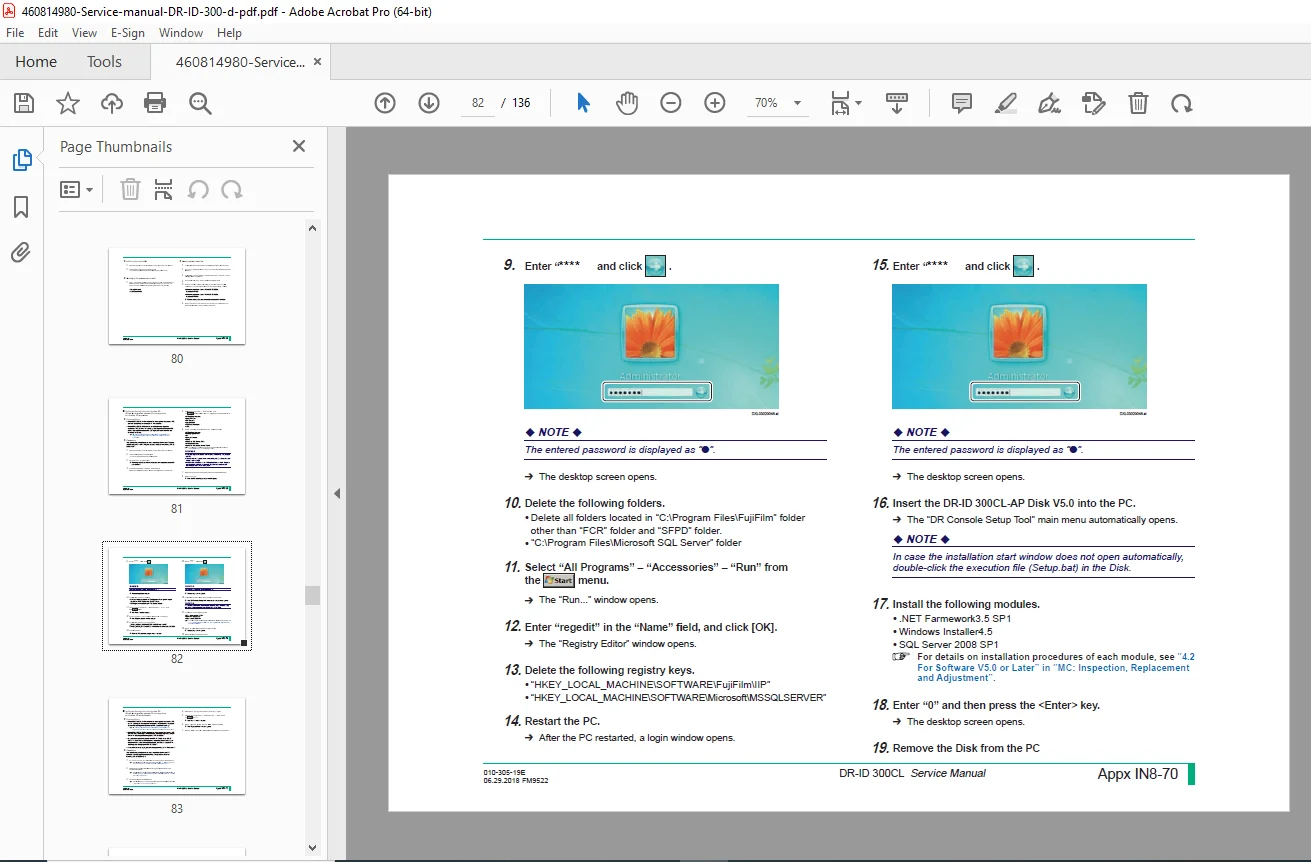The width and height of the screenshot is (1311, 862).
Task: Open the E-Sign menu
Action: point(128,33)
